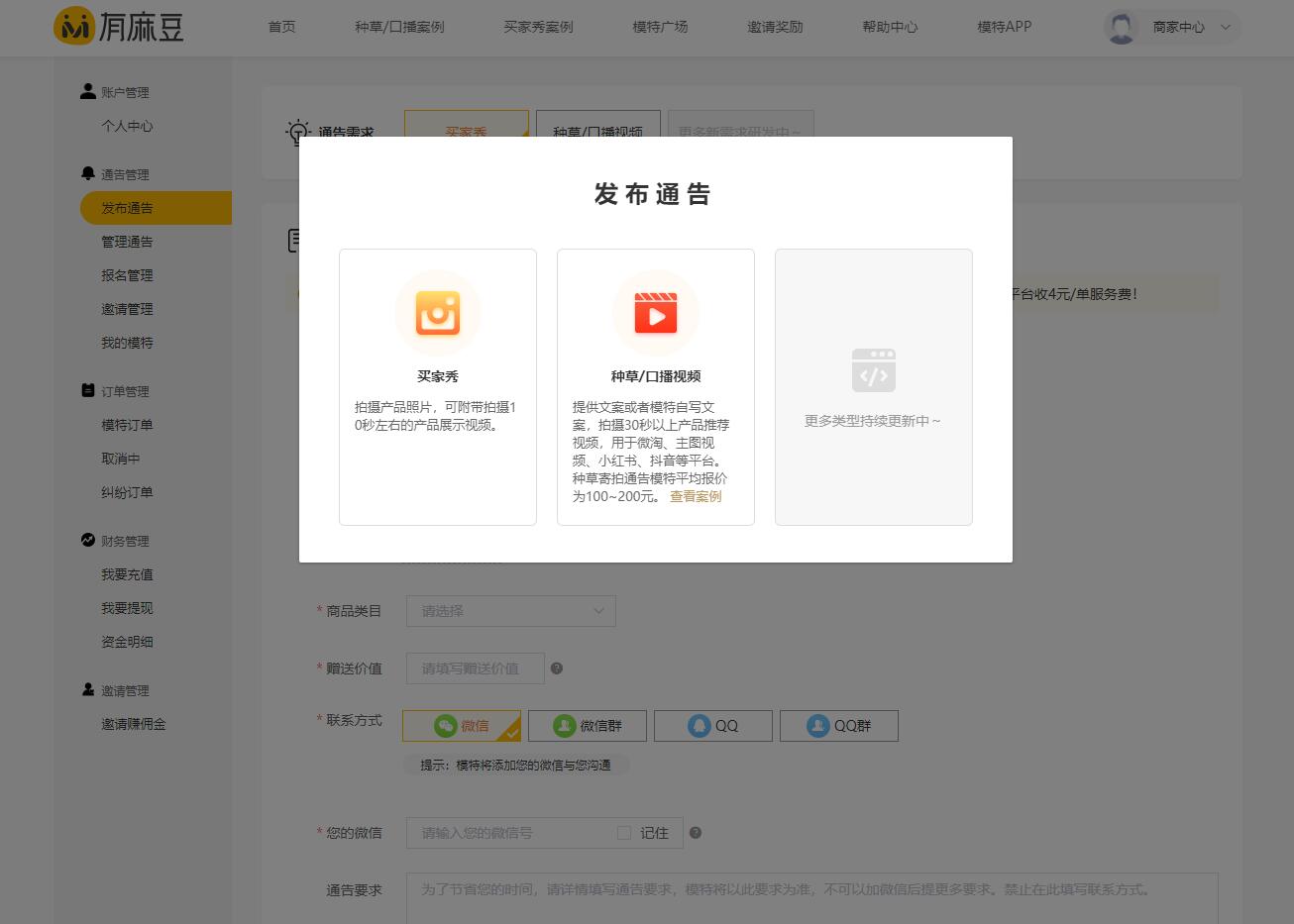
Task: Click the 订单管理 calendar icon
Action: [x=88, y=389]
